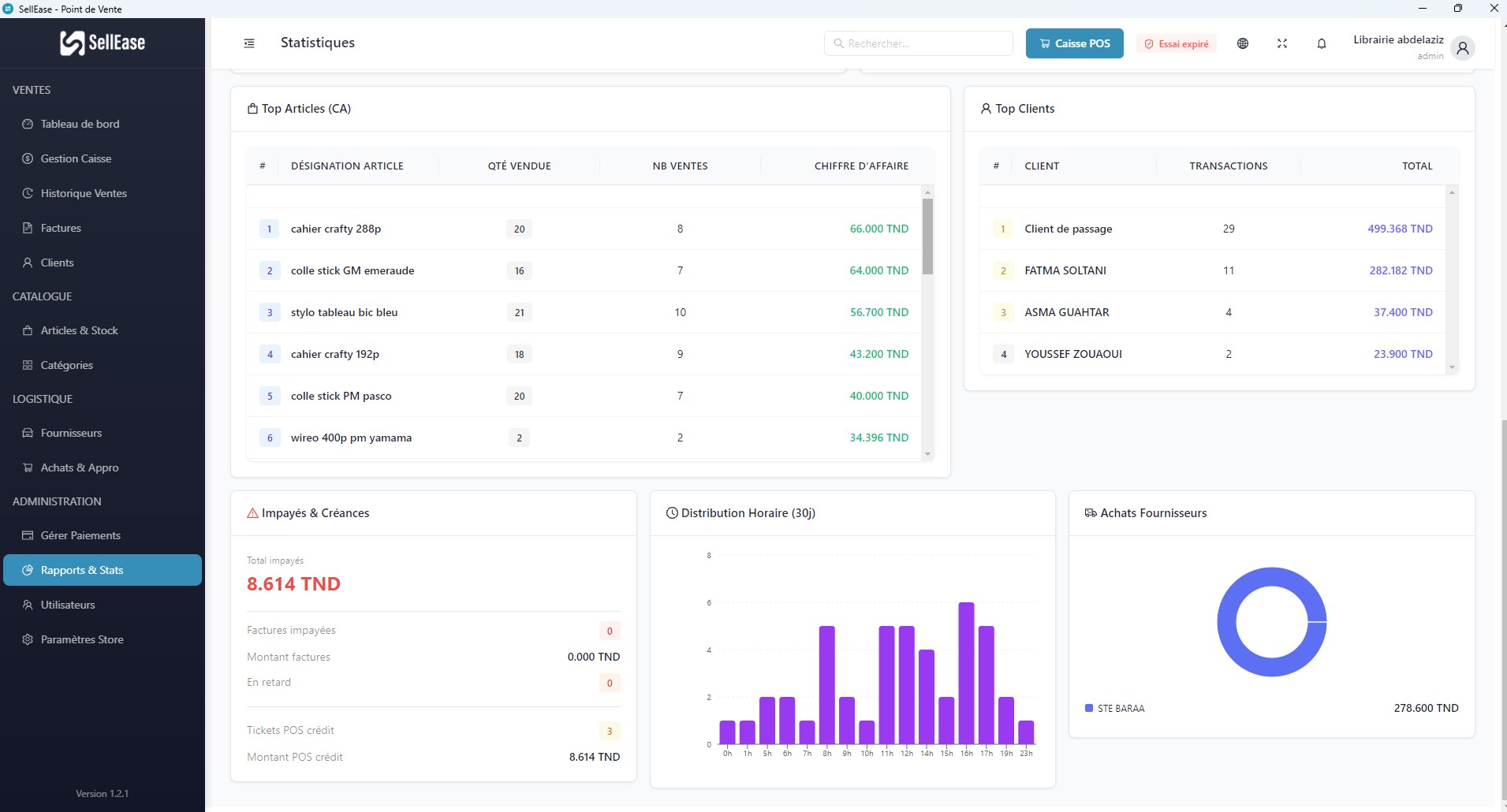Navigate to Factures

103,228
